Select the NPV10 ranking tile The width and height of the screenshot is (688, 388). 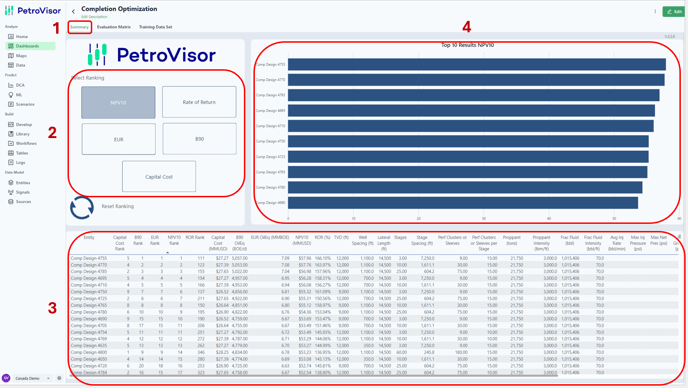pos(118,102)
